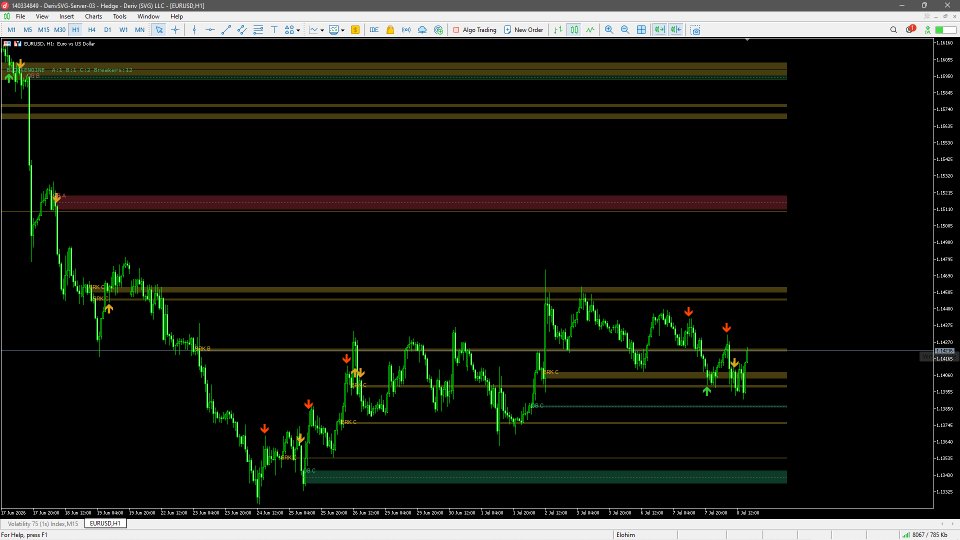The width and height of the screenshot is (960, 540).
Task: Pick the vertical line drawing tool
Action: click(x=194, y=29)
